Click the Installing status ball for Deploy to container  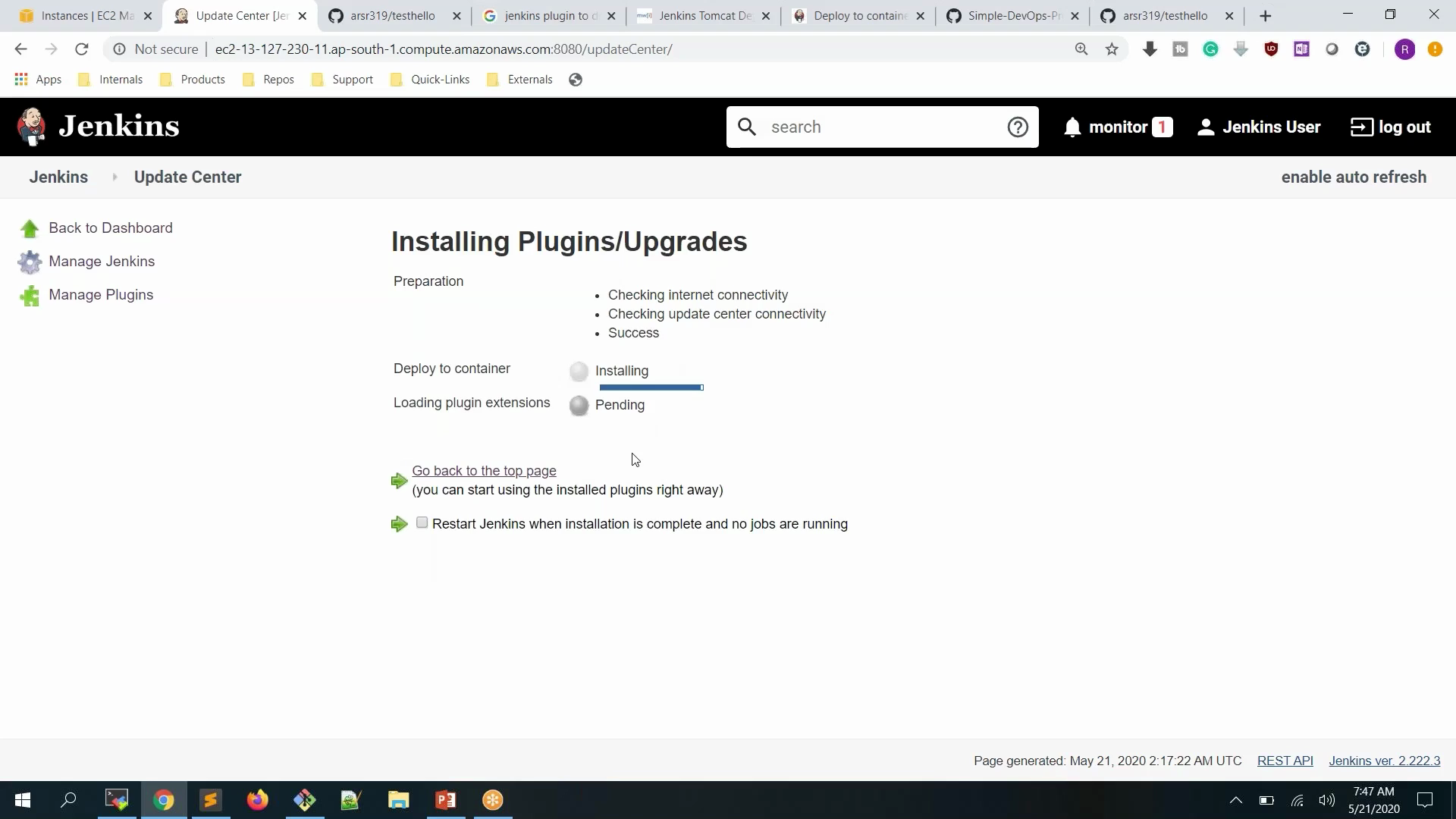tap(579, 372)
